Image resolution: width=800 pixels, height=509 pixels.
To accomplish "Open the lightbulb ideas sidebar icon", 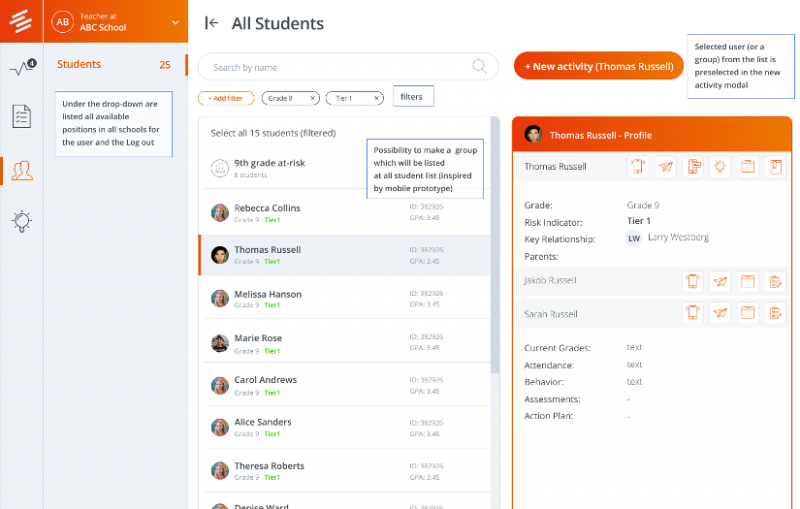I will click(x=21, y=221).
